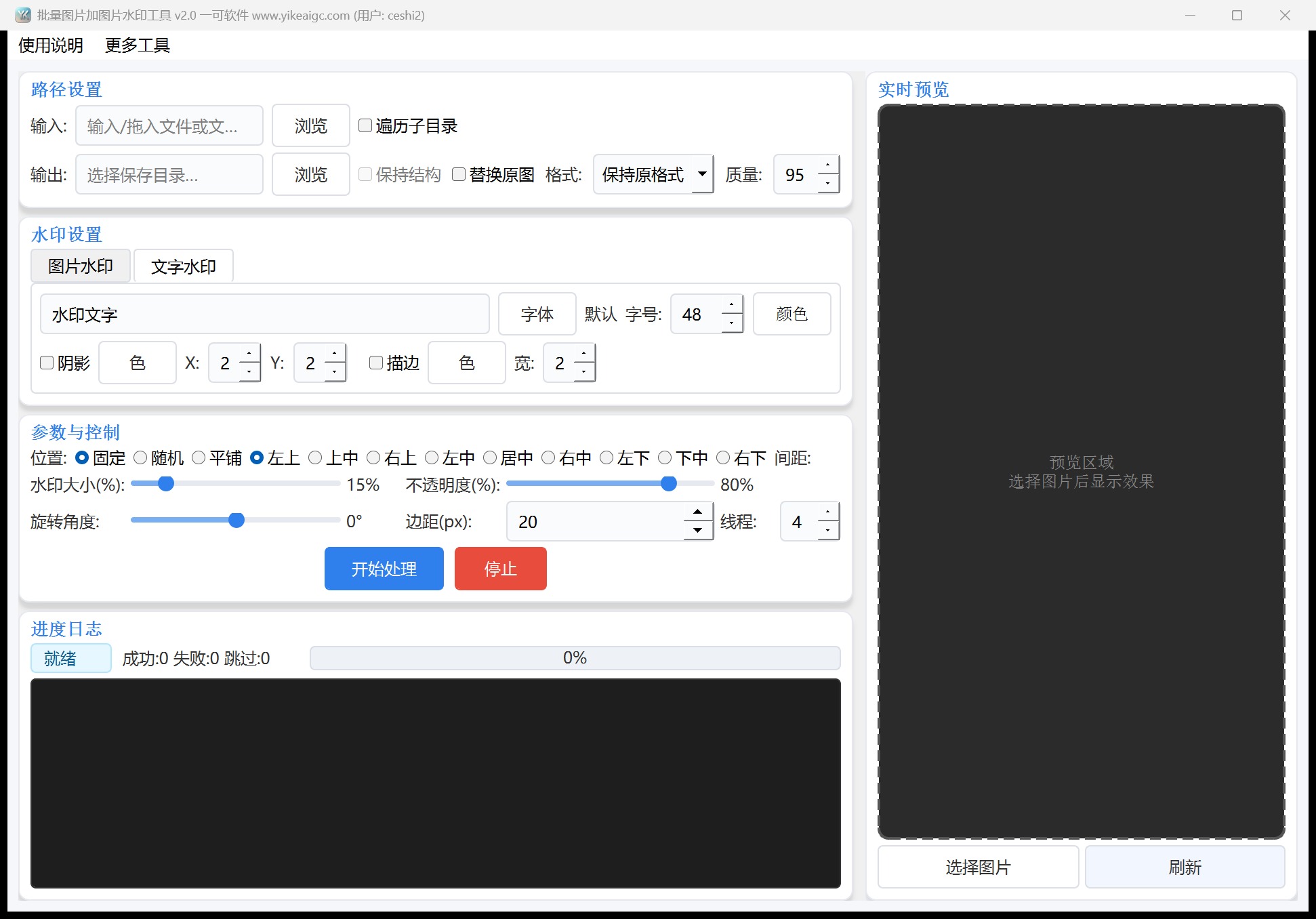
Task: Click the input path field
Action: 169,126
